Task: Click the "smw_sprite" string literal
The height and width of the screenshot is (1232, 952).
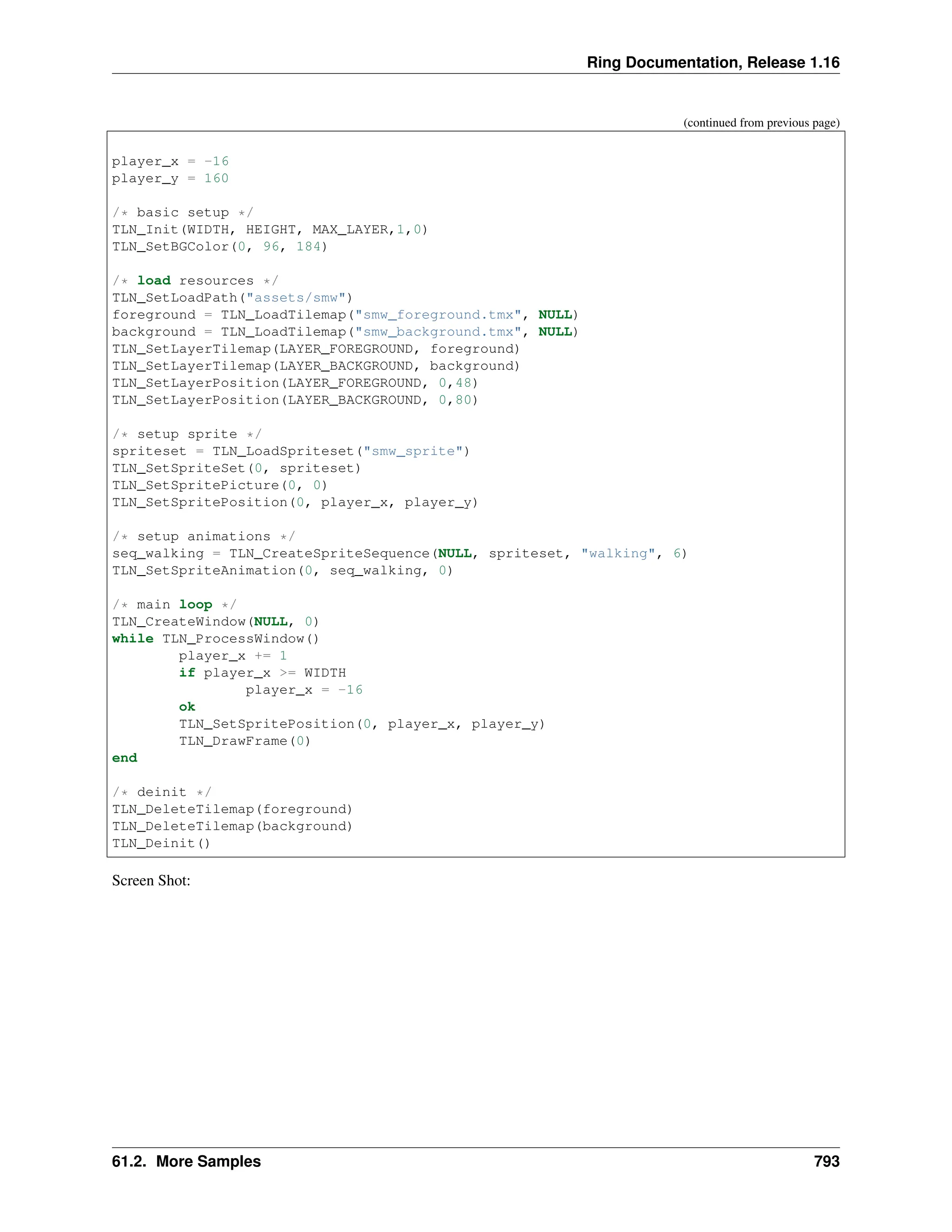Action: (x=413, y=451)
